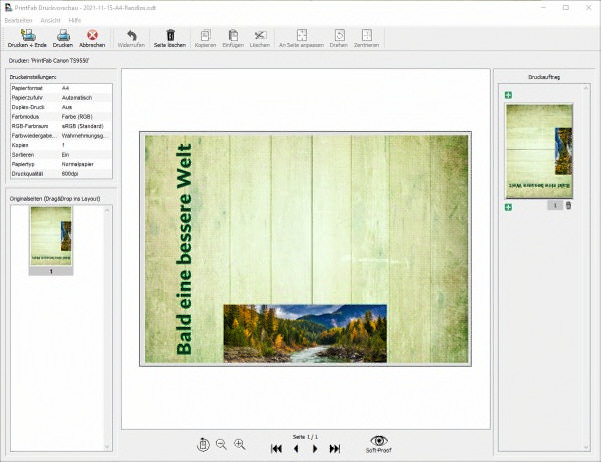Click the An Seite anpassen icon
This screenshot has height=462, width=601.
coord(301,37)
